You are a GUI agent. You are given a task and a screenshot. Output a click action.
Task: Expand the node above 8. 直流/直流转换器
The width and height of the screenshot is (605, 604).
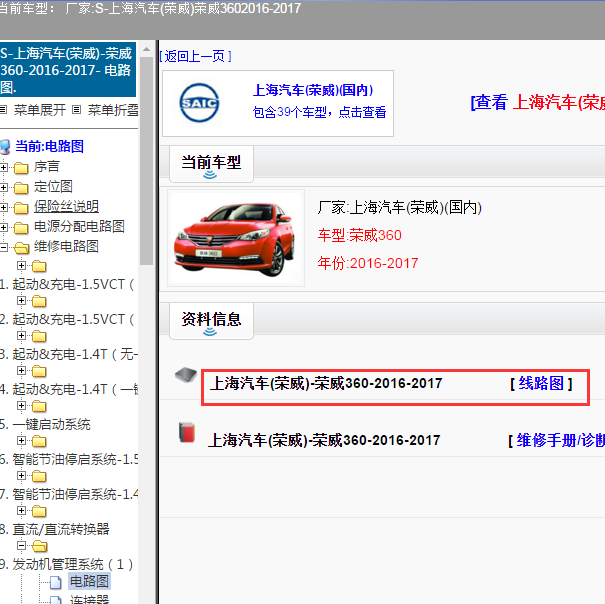click(22, 511)
